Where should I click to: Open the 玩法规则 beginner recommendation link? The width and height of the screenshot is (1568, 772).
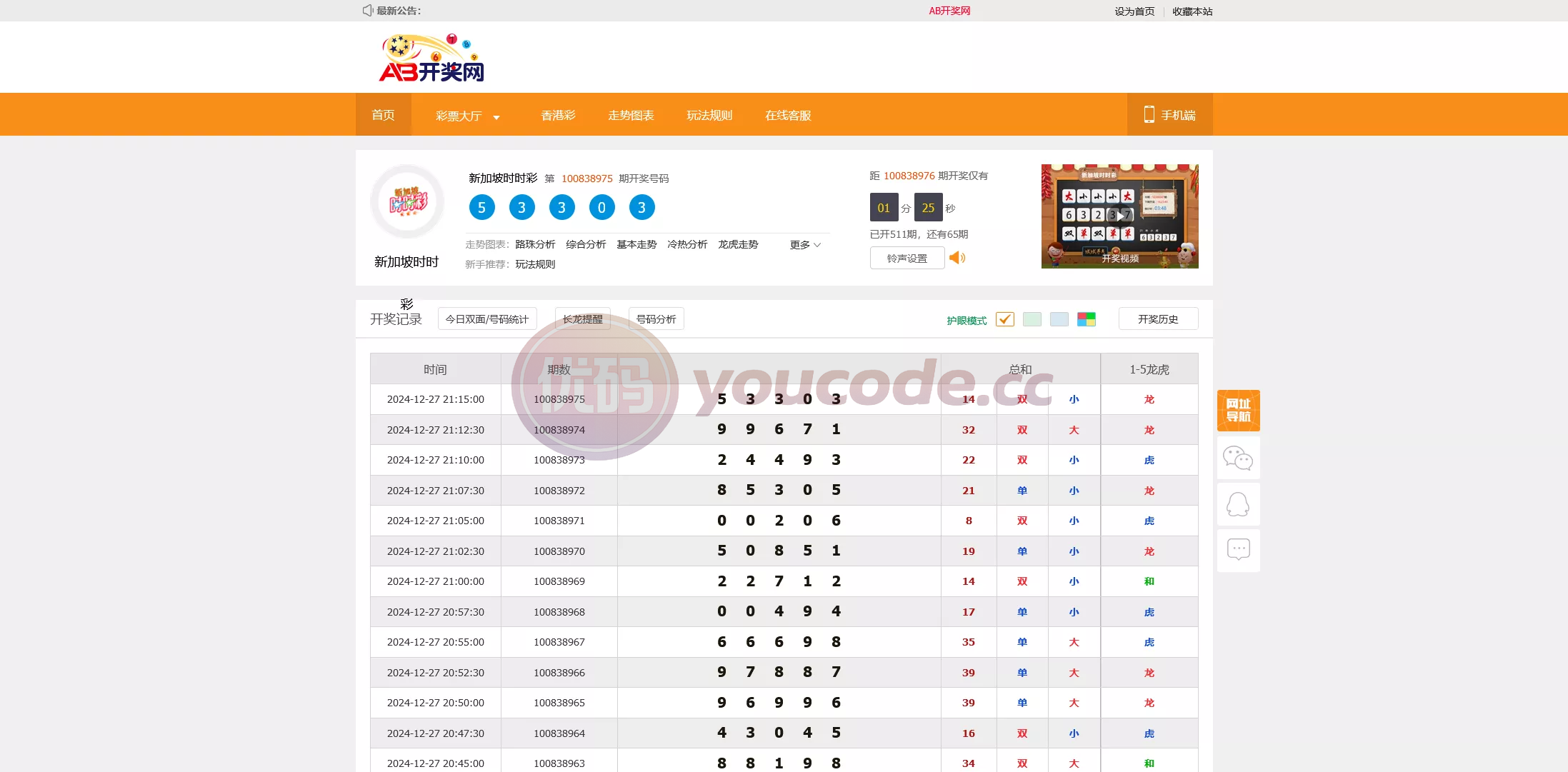tap(535, 264)
